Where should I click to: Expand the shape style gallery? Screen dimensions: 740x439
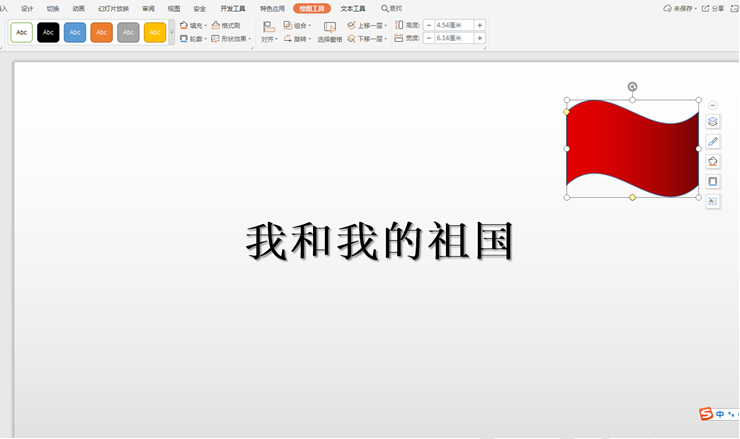pyautogui.click(x=171, y=33)
